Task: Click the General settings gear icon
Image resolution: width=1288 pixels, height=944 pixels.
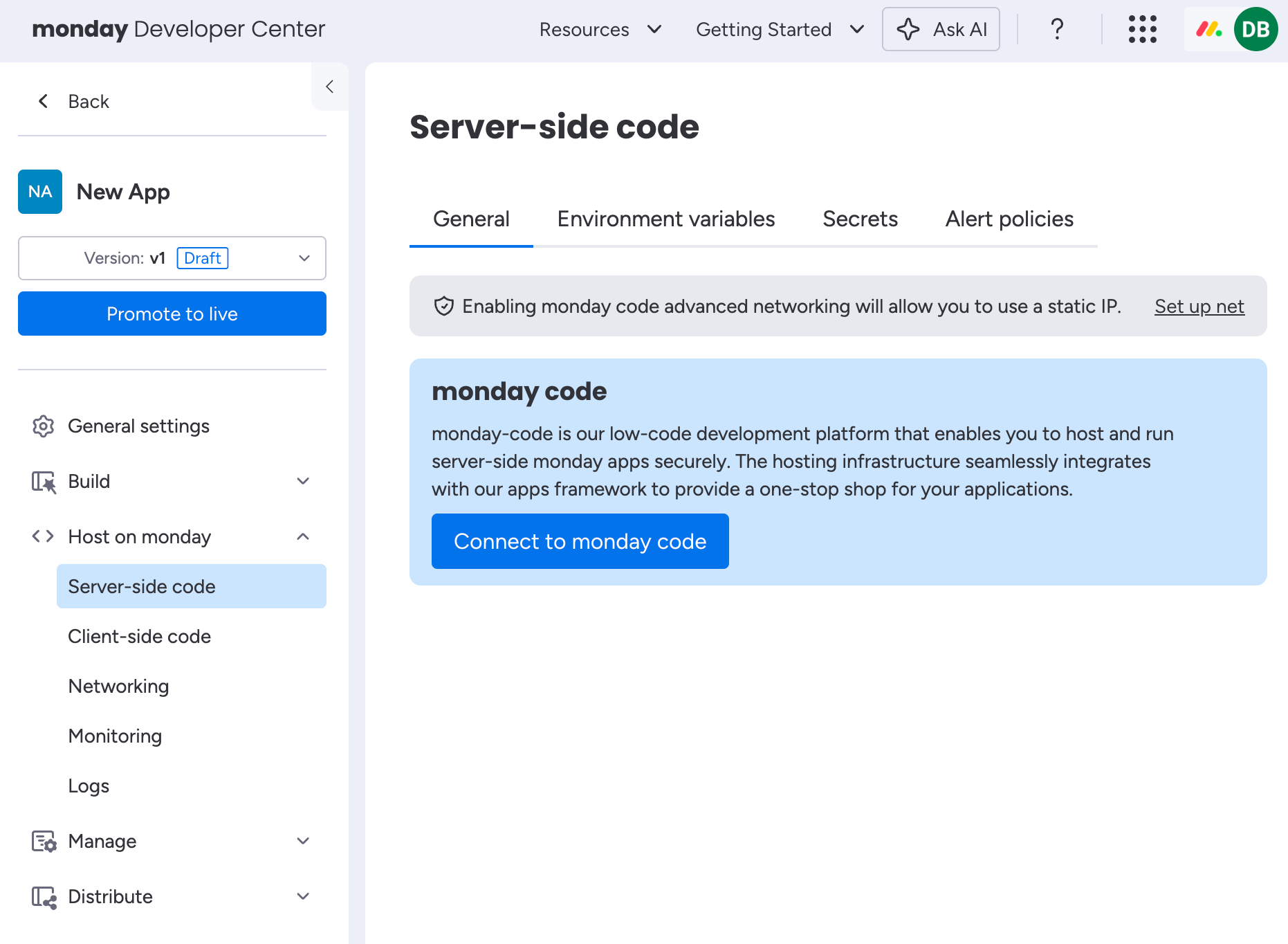Action: [44, 426]
